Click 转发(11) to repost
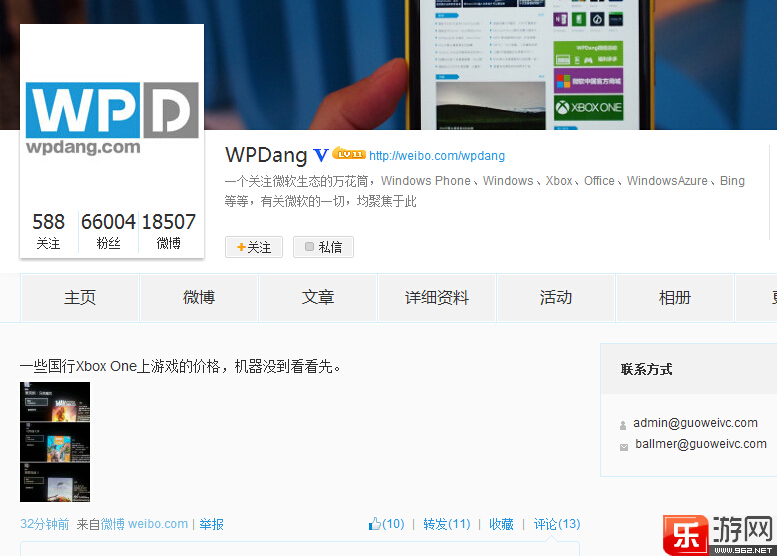The height and width of the screenshot is (556, 777). click(446, 524)
